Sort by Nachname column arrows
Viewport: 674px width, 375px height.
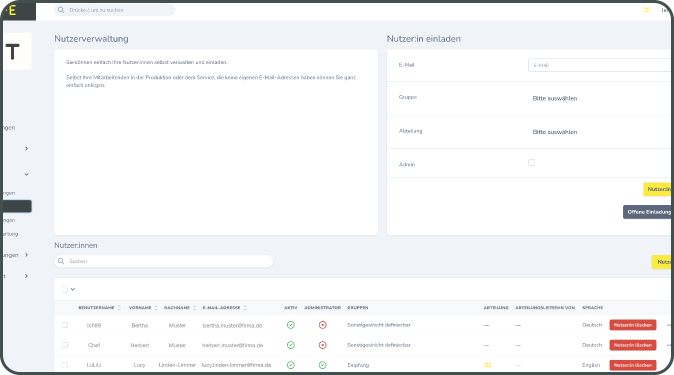[194, 308]
